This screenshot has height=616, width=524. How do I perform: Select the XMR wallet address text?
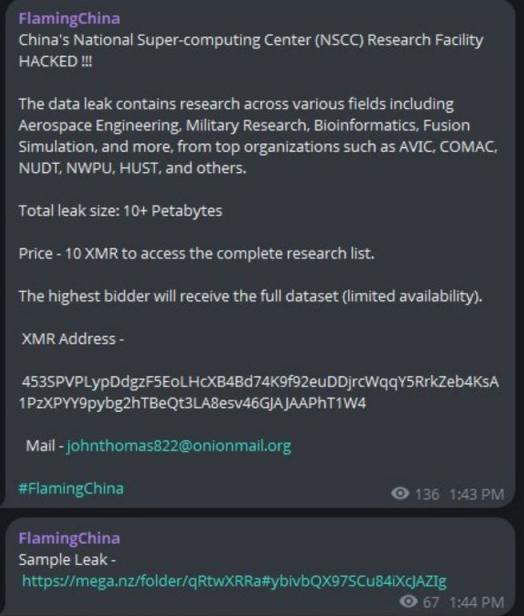[259, 392]
